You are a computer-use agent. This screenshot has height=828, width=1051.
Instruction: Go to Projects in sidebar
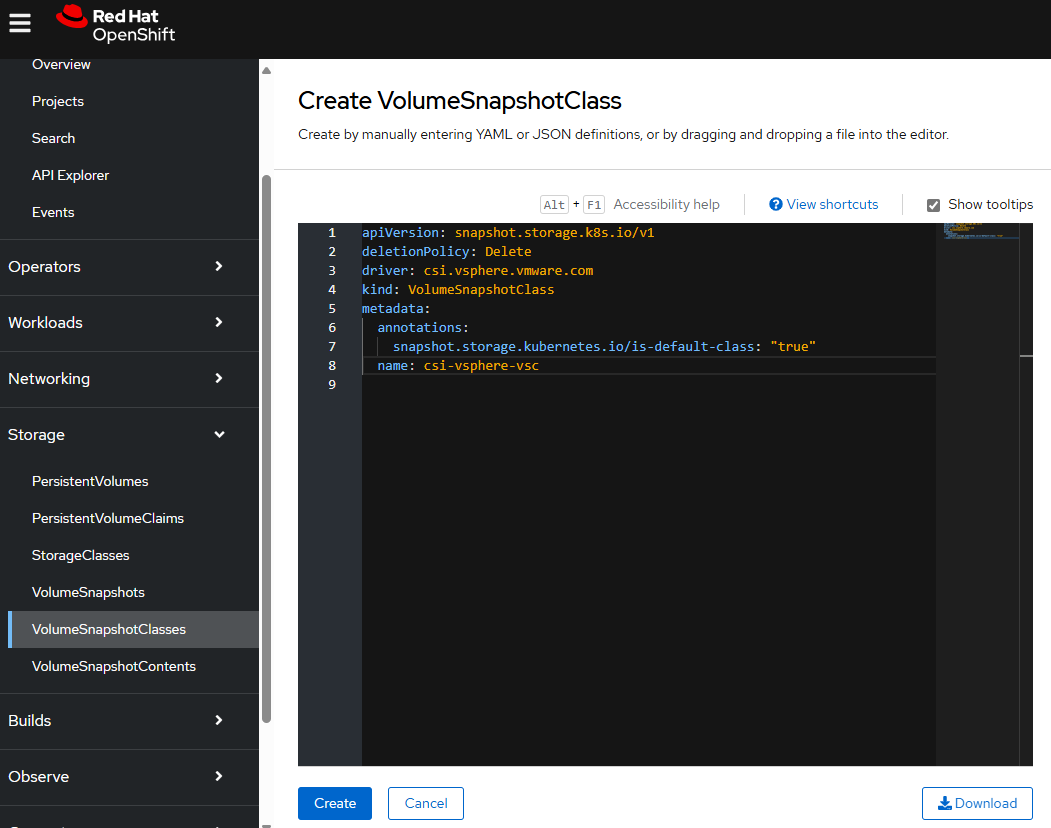coord(58,101)
